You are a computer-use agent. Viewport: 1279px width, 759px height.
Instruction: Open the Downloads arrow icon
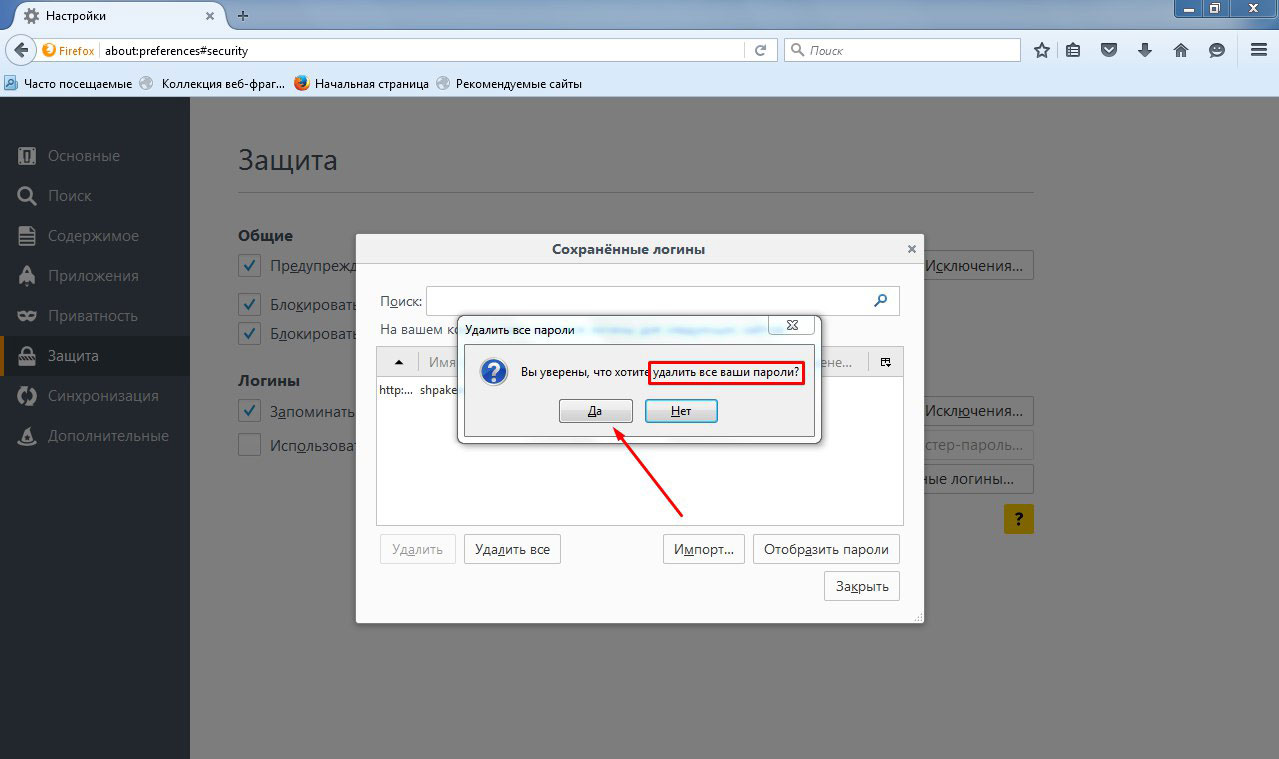click(x=1145, y=50)
